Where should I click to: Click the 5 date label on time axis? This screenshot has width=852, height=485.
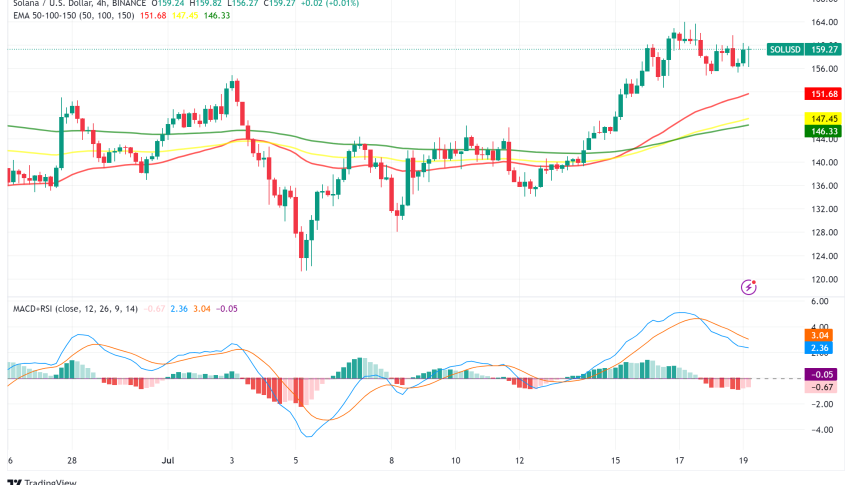click(296, 461)
